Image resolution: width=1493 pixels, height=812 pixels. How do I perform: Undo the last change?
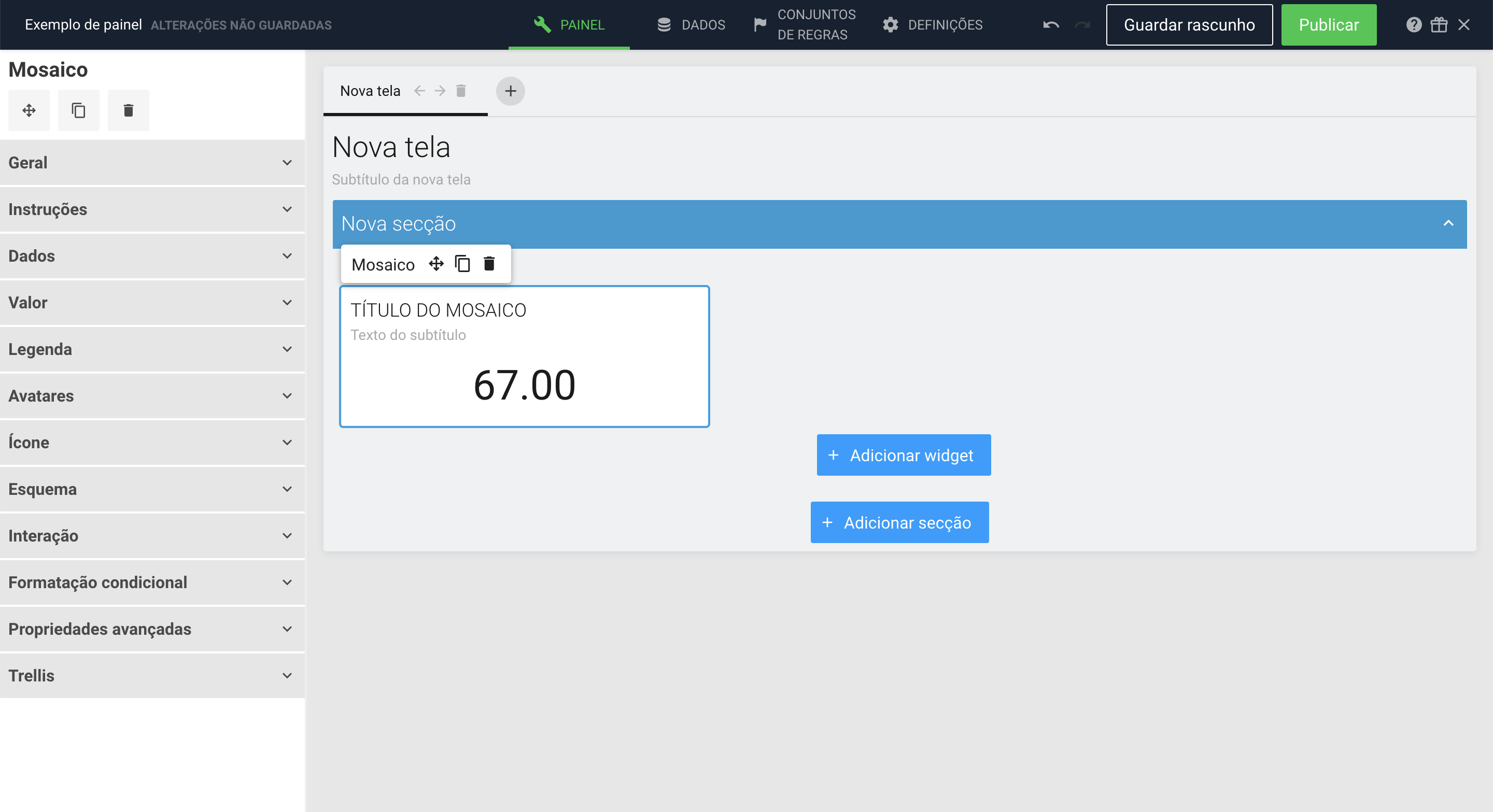pos(1051,25)
